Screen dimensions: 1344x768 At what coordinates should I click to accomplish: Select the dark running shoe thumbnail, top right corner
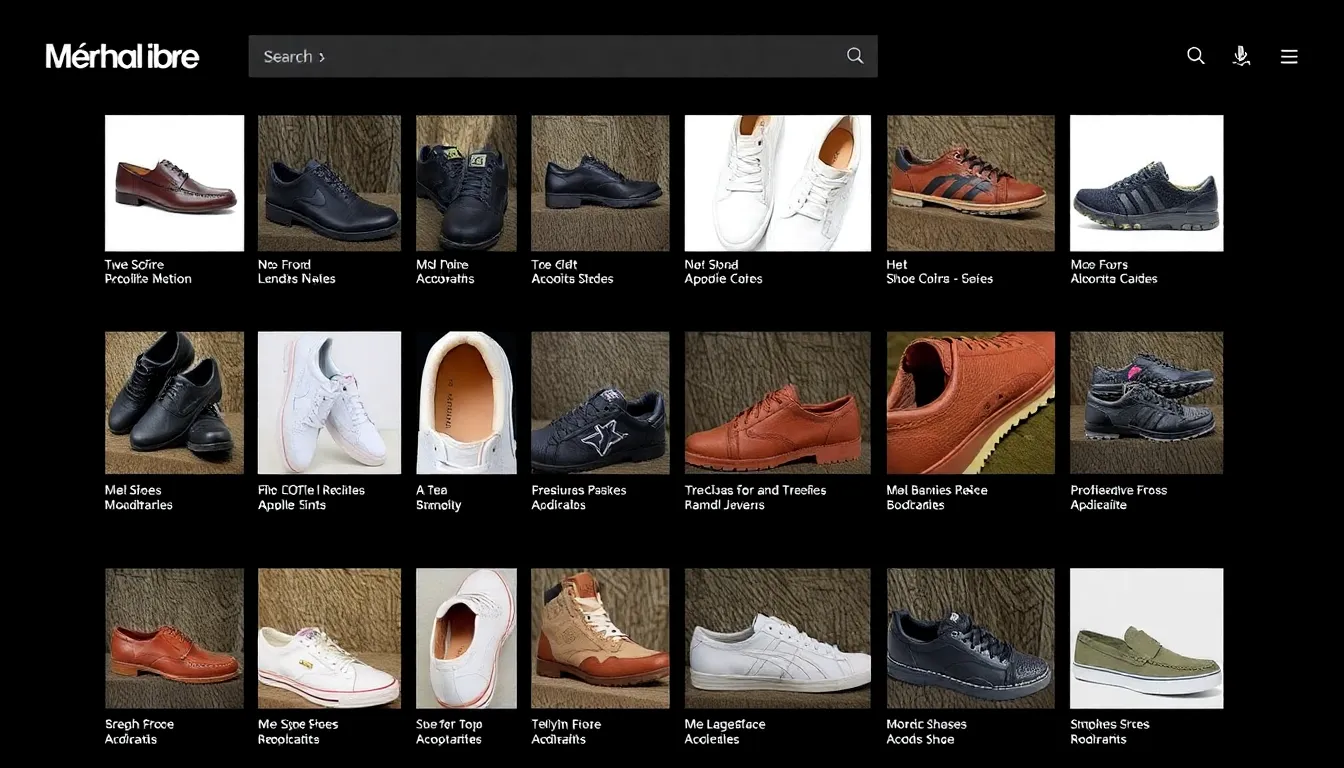click(x=1146, y=183)
